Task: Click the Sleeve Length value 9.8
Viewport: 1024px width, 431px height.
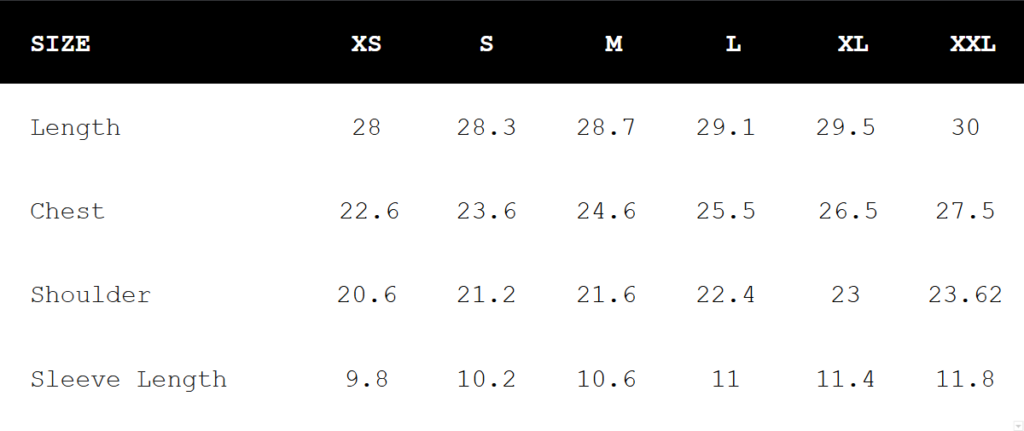Action: [x=366, y=380]
